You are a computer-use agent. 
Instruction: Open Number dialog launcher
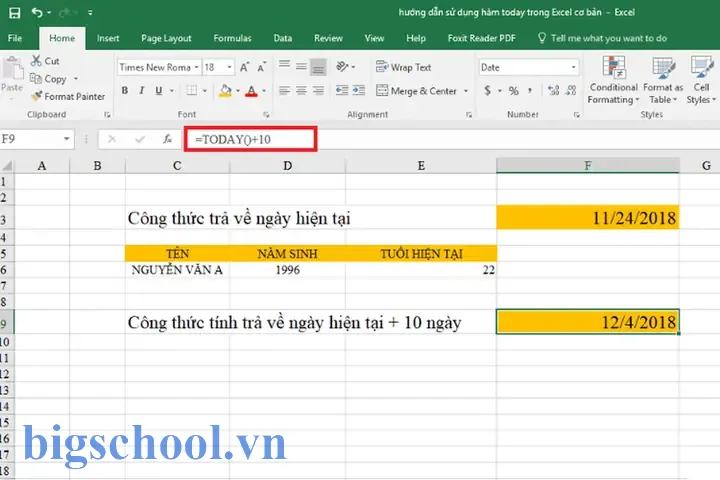576,114
